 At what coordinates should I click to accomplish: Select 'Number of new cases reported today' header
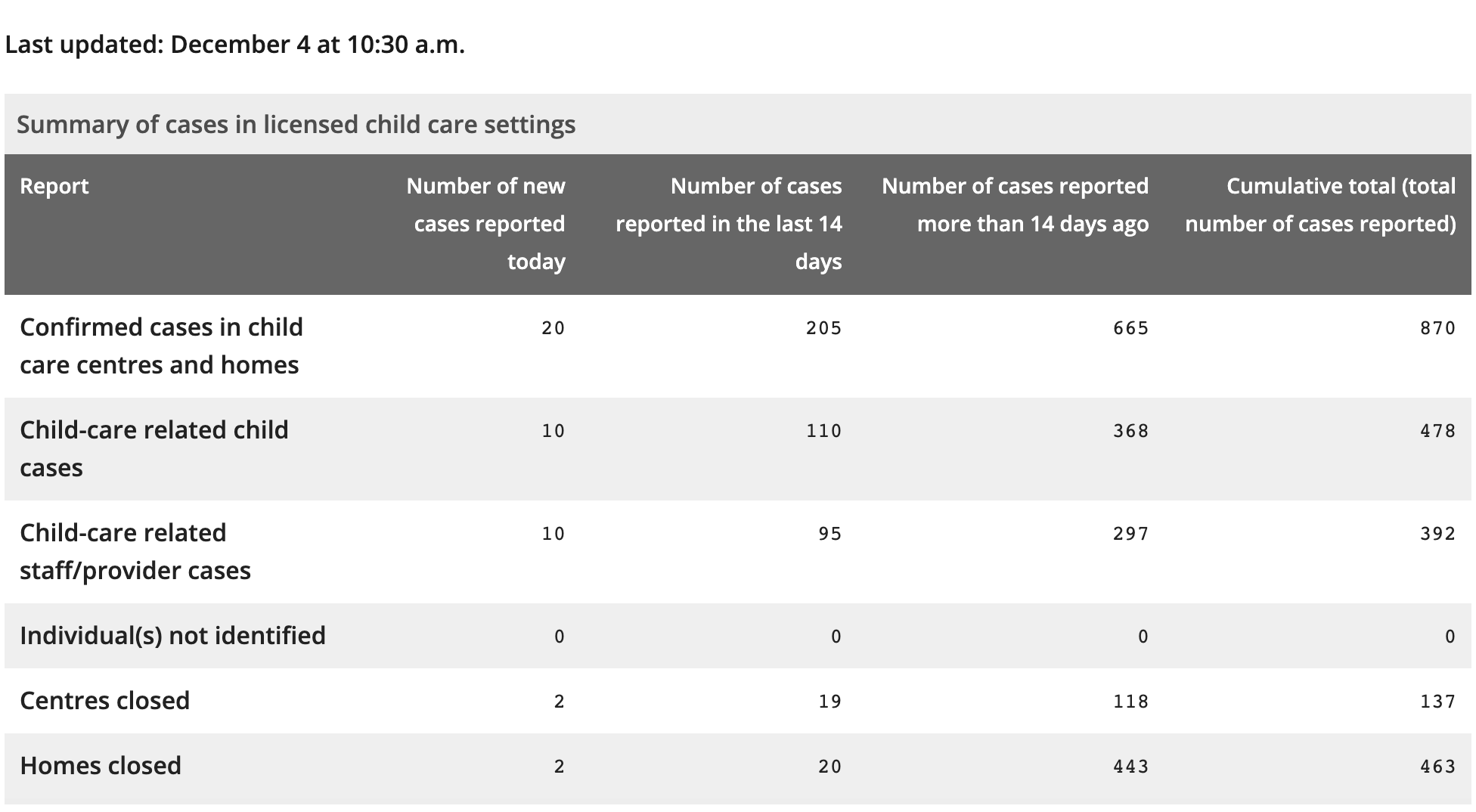485,224
